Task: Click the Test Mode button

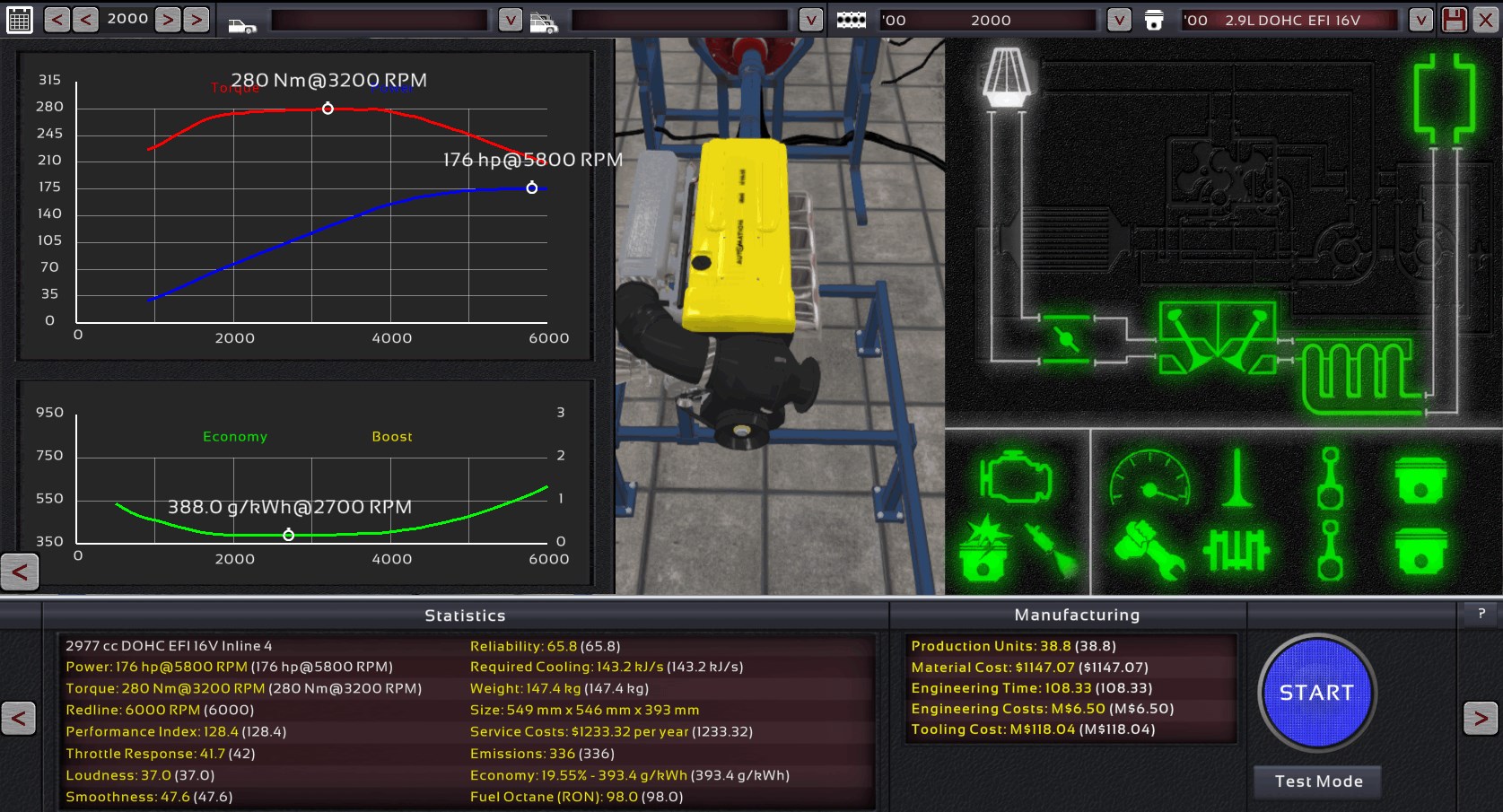Action: [x=1318, y=781]
